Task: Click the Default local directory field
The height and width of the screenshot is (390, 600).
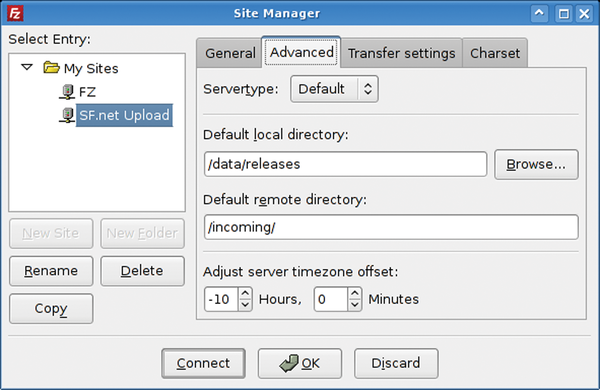Action: point(346,164)
